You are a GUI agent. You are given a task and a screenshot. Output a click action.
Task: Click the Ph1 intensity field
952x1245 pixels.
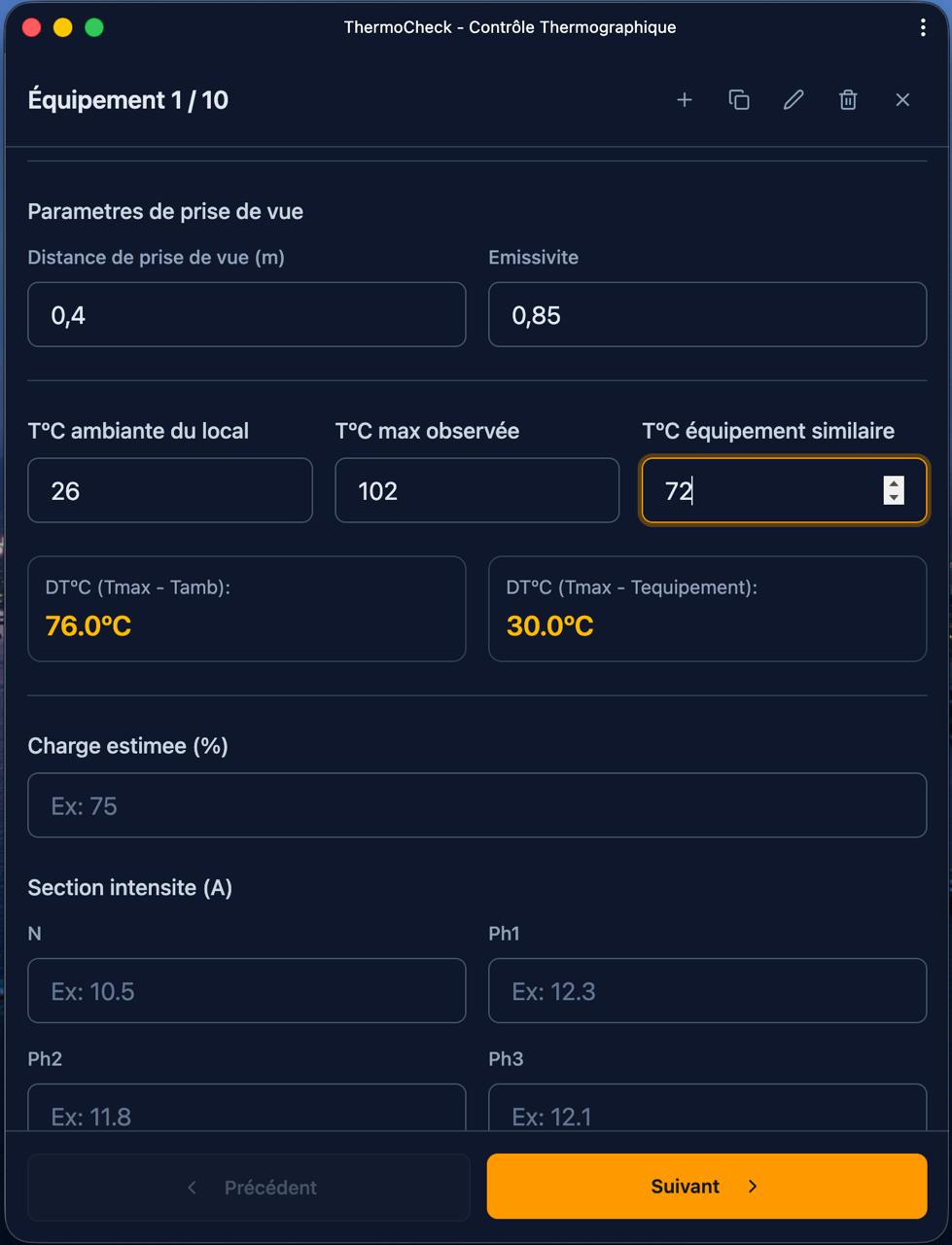(707, 990)
